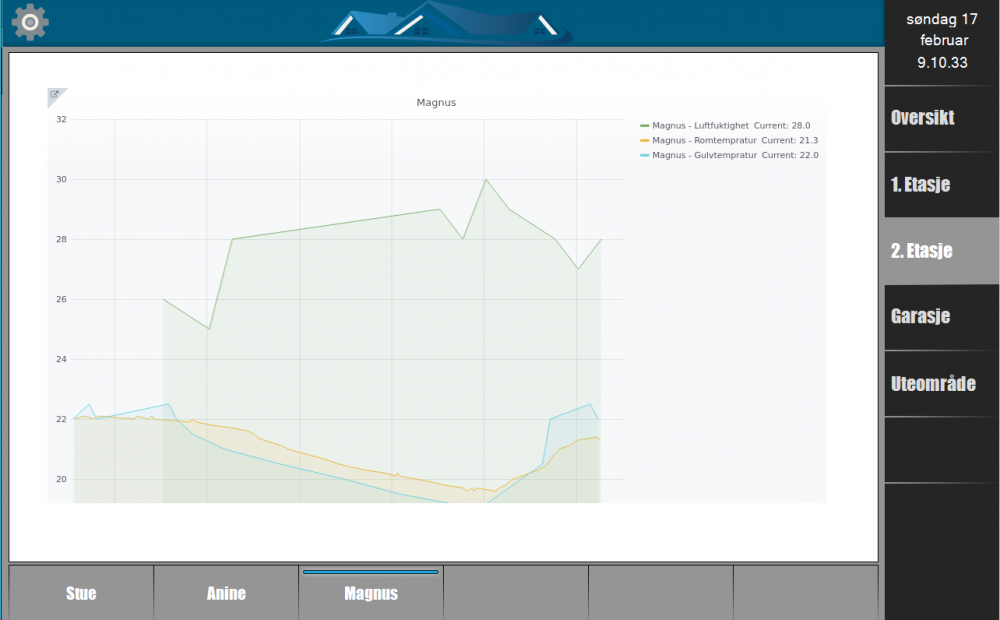Image resolution: width=1000 pixels, height=620 pixels.
Task: Open the 1. Etasje floor view
Action: (921, 185)
